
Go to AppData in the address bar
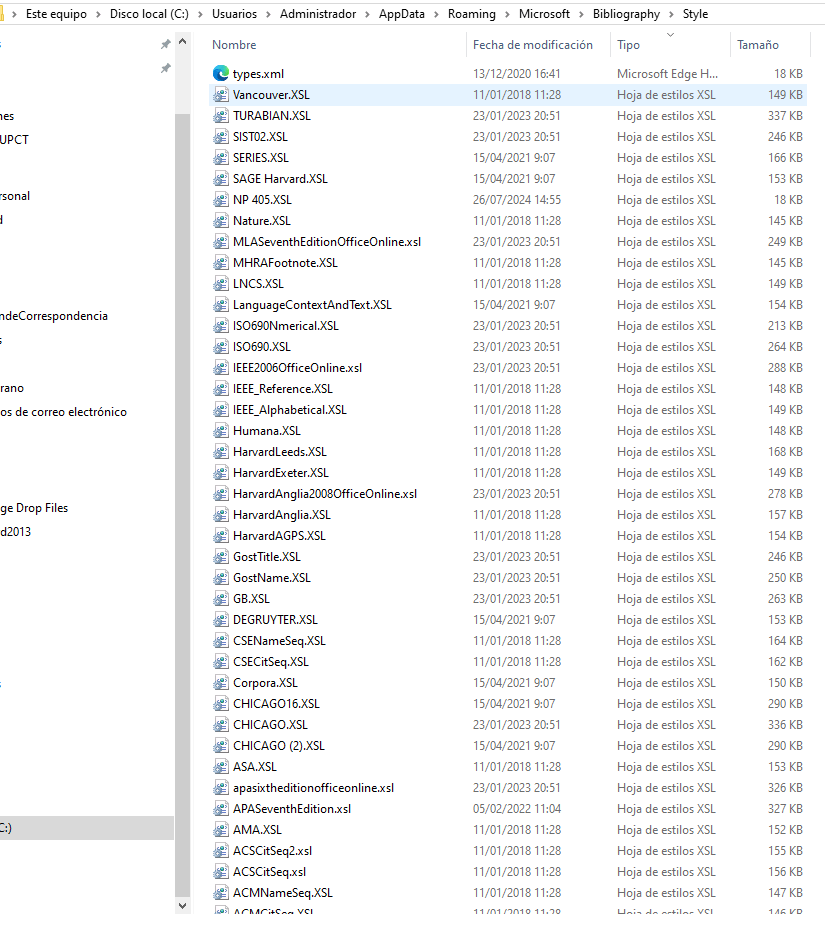point(402,14)
